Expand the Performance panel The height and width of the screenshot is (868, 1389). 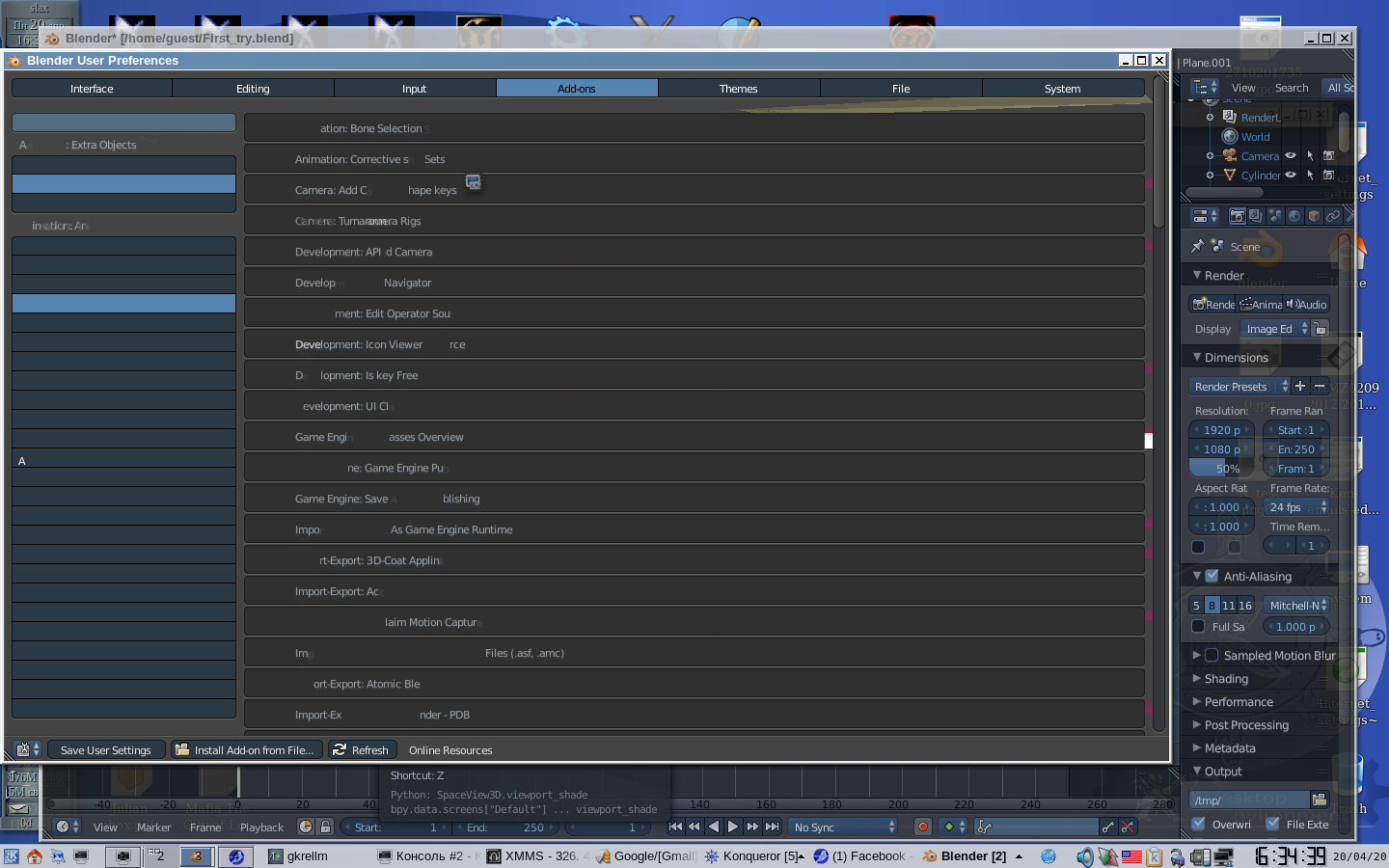[x=1197, y=701]
